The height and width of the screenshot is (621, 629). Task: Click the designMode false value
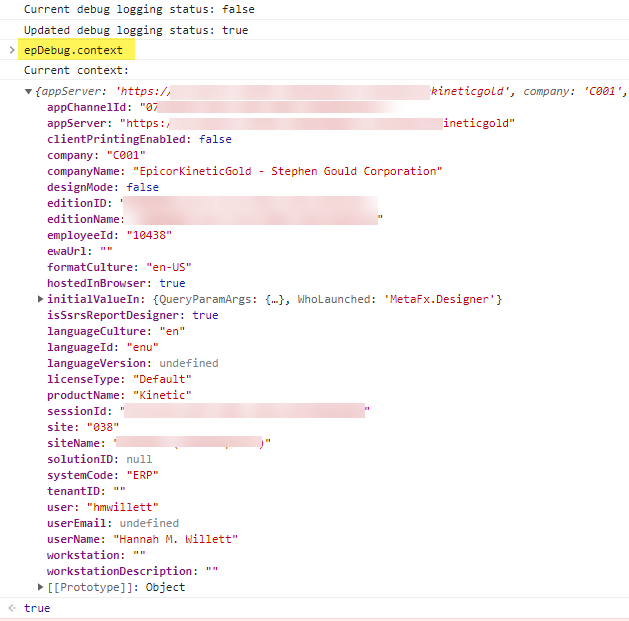[x=142, y=187]
